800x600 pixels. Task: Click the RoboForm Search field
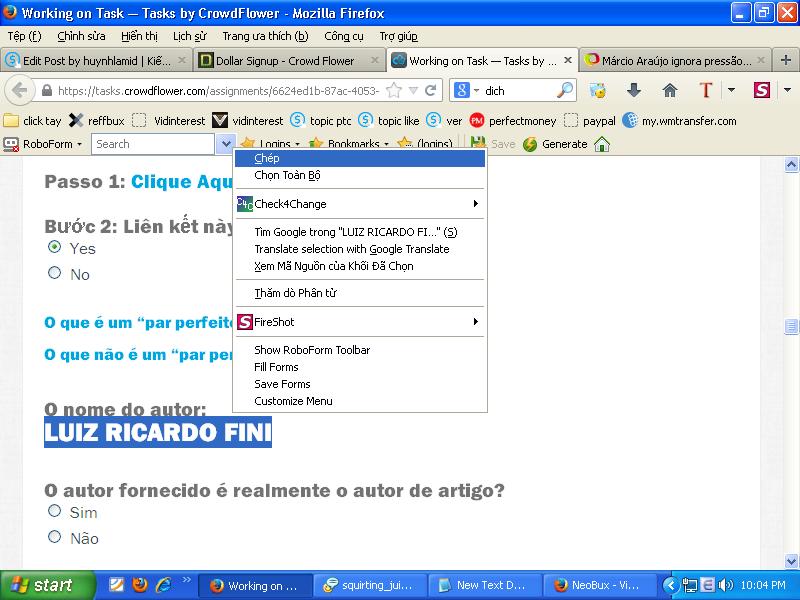(153, 144)
